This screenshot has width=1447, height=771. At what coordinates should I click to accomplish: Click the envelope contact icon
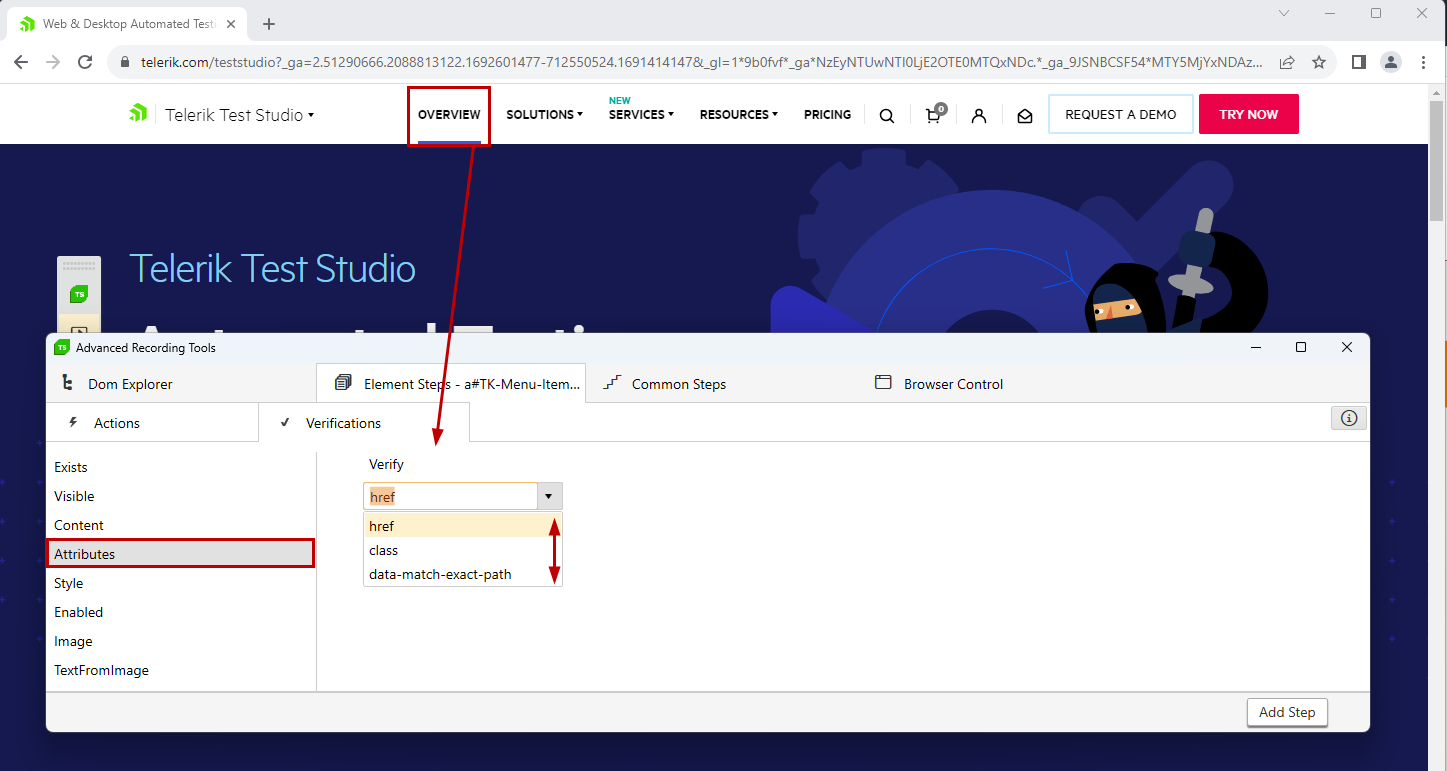point(1025,116)
